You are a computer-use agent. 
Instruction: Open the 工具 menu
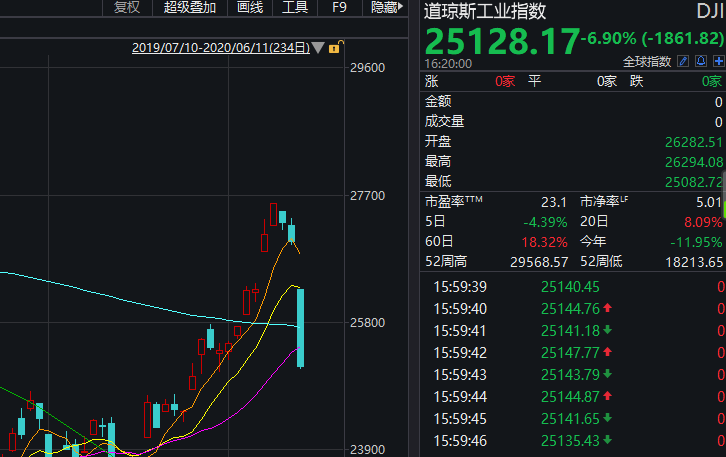pos(295,7)
